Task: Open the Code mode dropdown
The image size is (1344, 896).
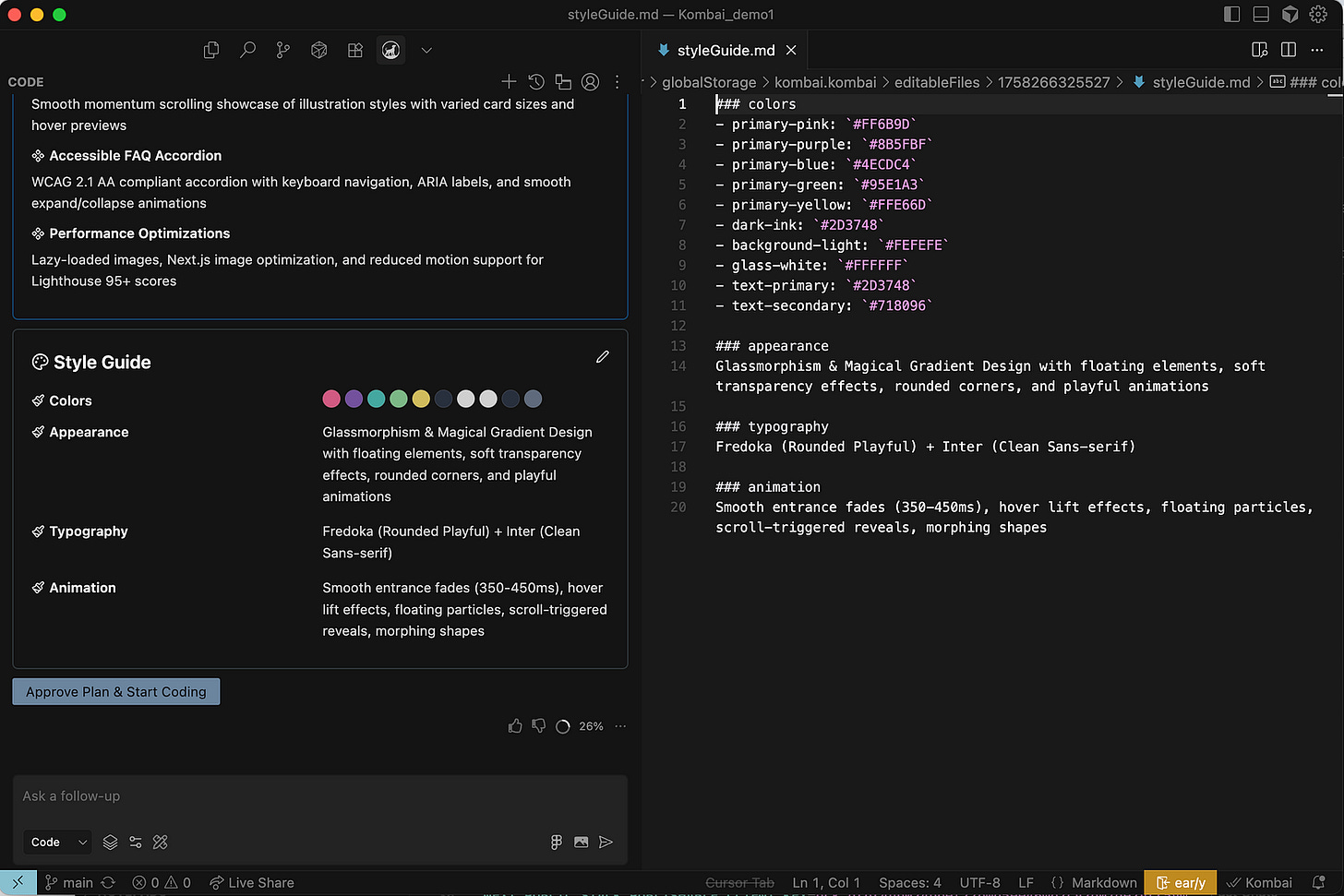Action: point(59,842)
